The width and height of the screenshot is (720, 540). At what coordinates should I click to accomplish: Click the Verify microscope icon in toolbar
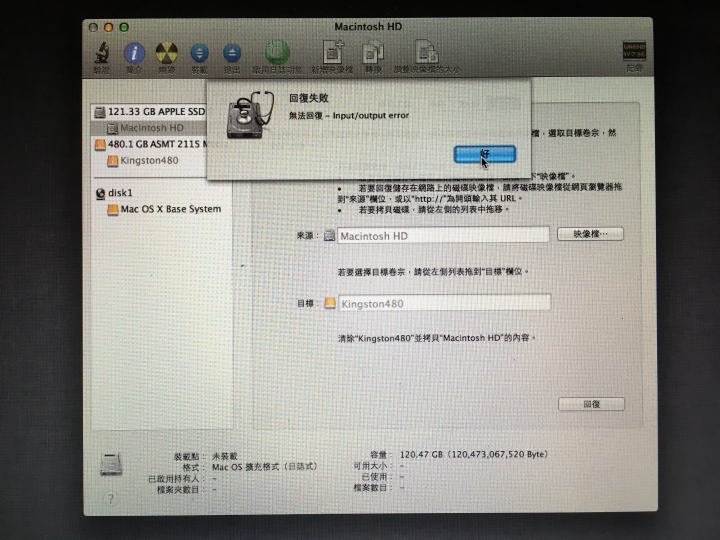point(102,53)
